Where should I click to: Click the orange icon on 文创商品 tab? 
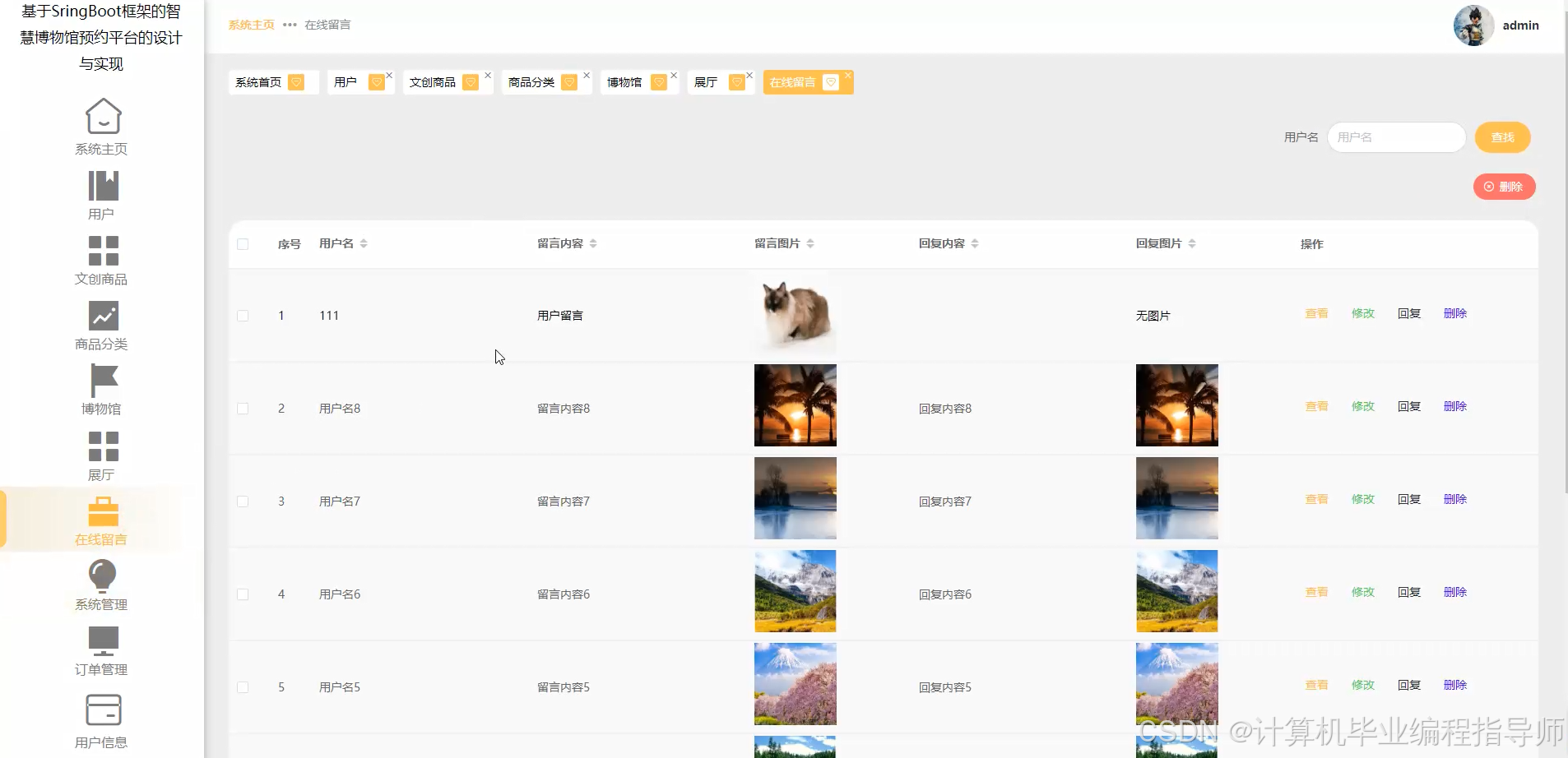click(471, 82)
